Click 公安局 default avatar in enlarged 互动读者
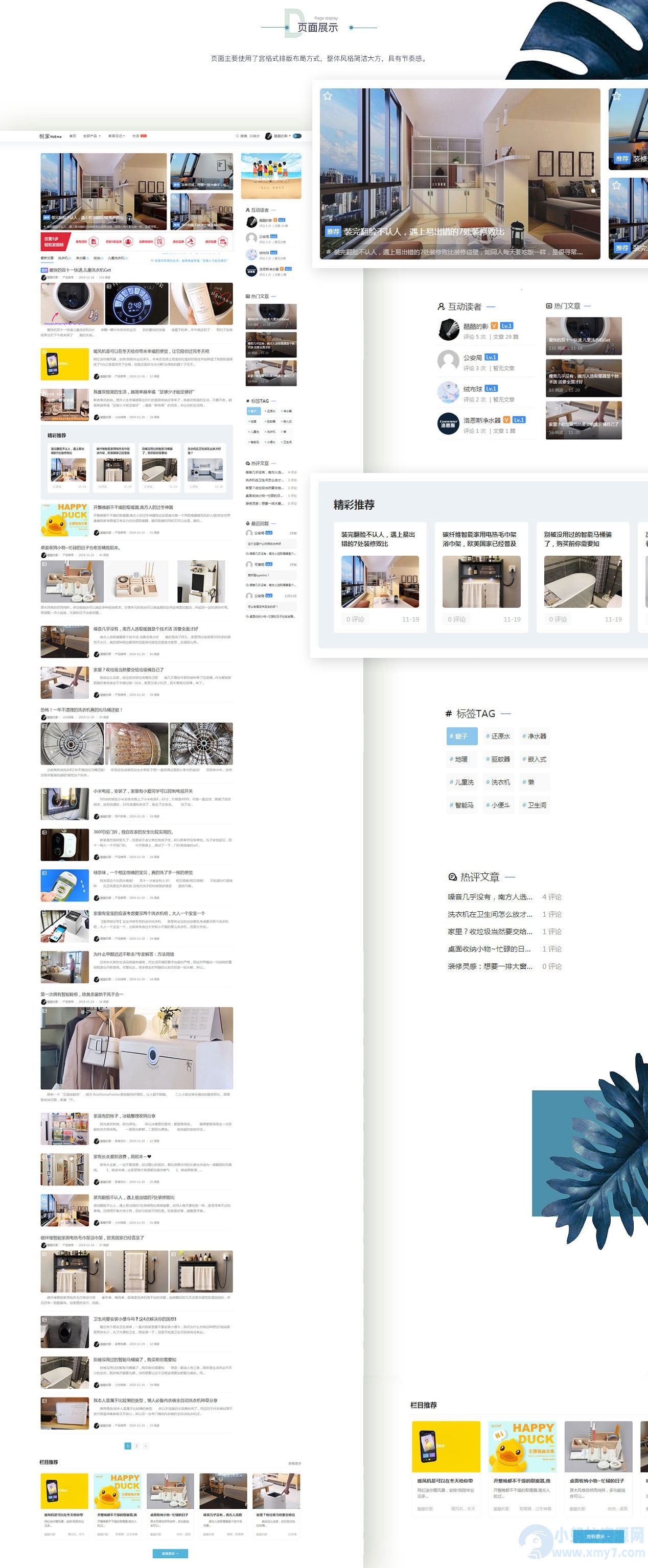 (x=448, y=361)
